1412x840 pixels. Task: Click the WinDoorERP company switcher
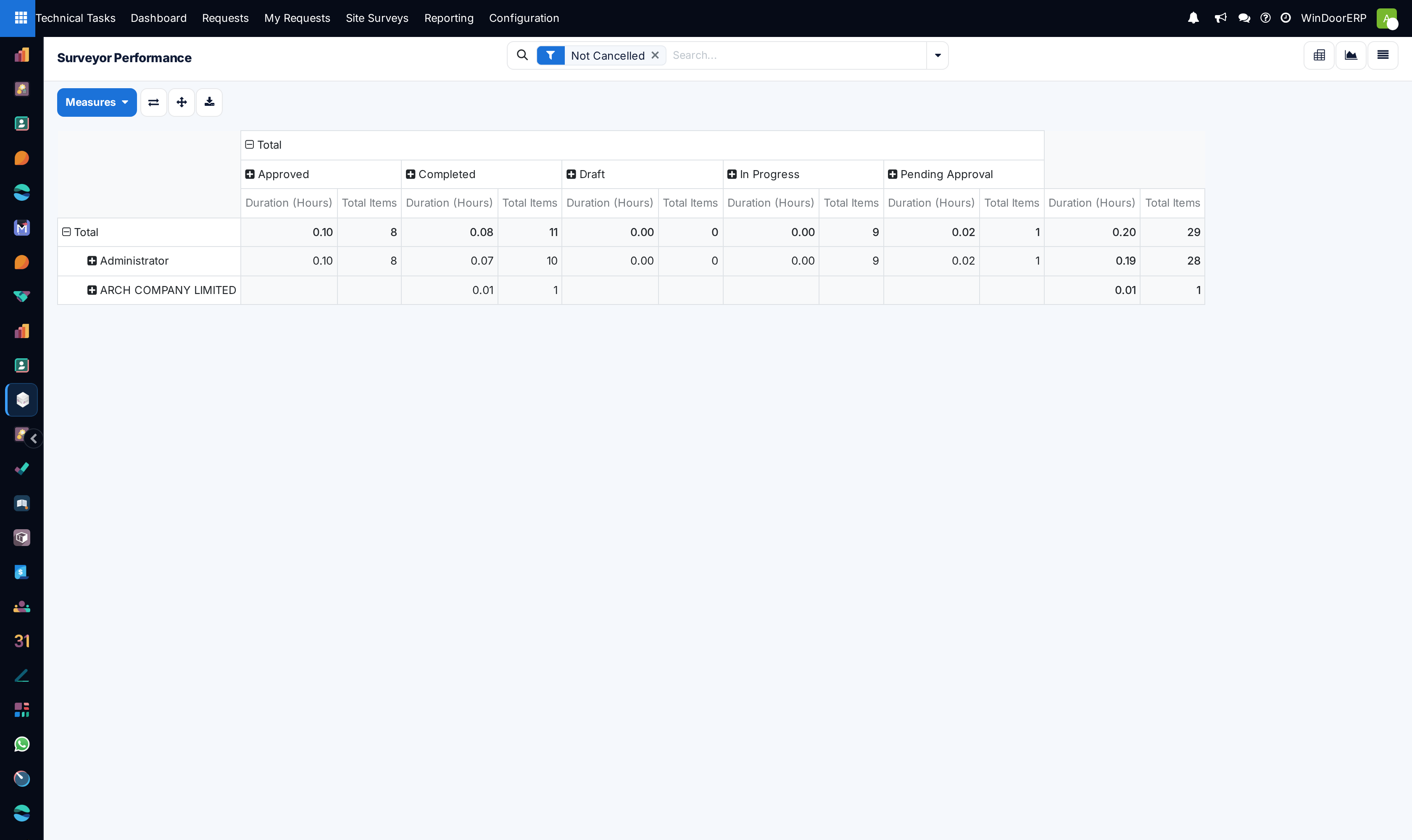click(x=1333, y=18)
